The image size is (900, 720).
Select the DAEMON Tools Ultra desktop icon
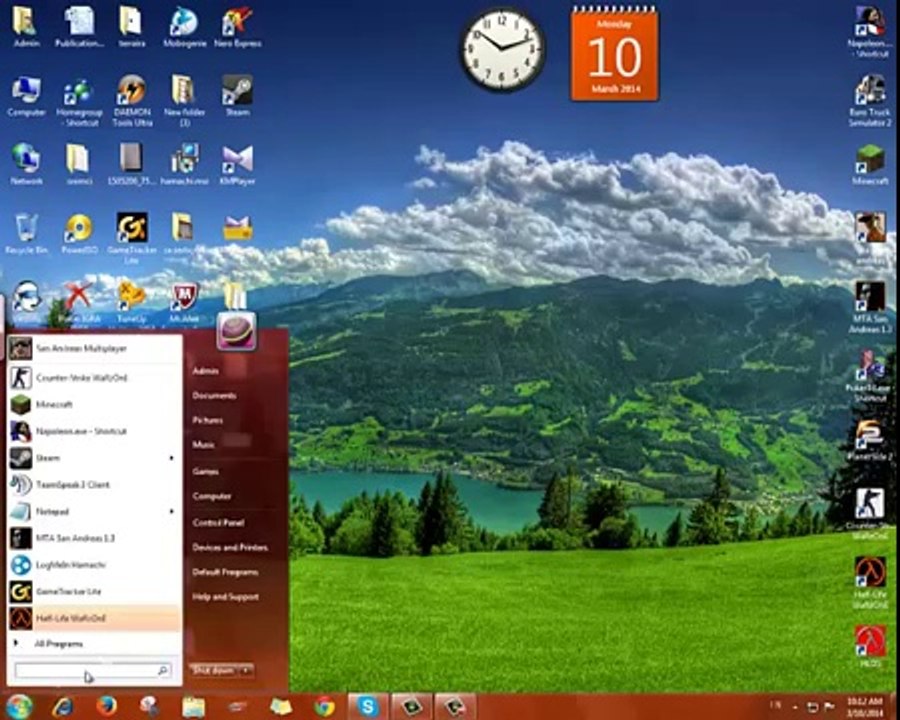coord(132,100)
